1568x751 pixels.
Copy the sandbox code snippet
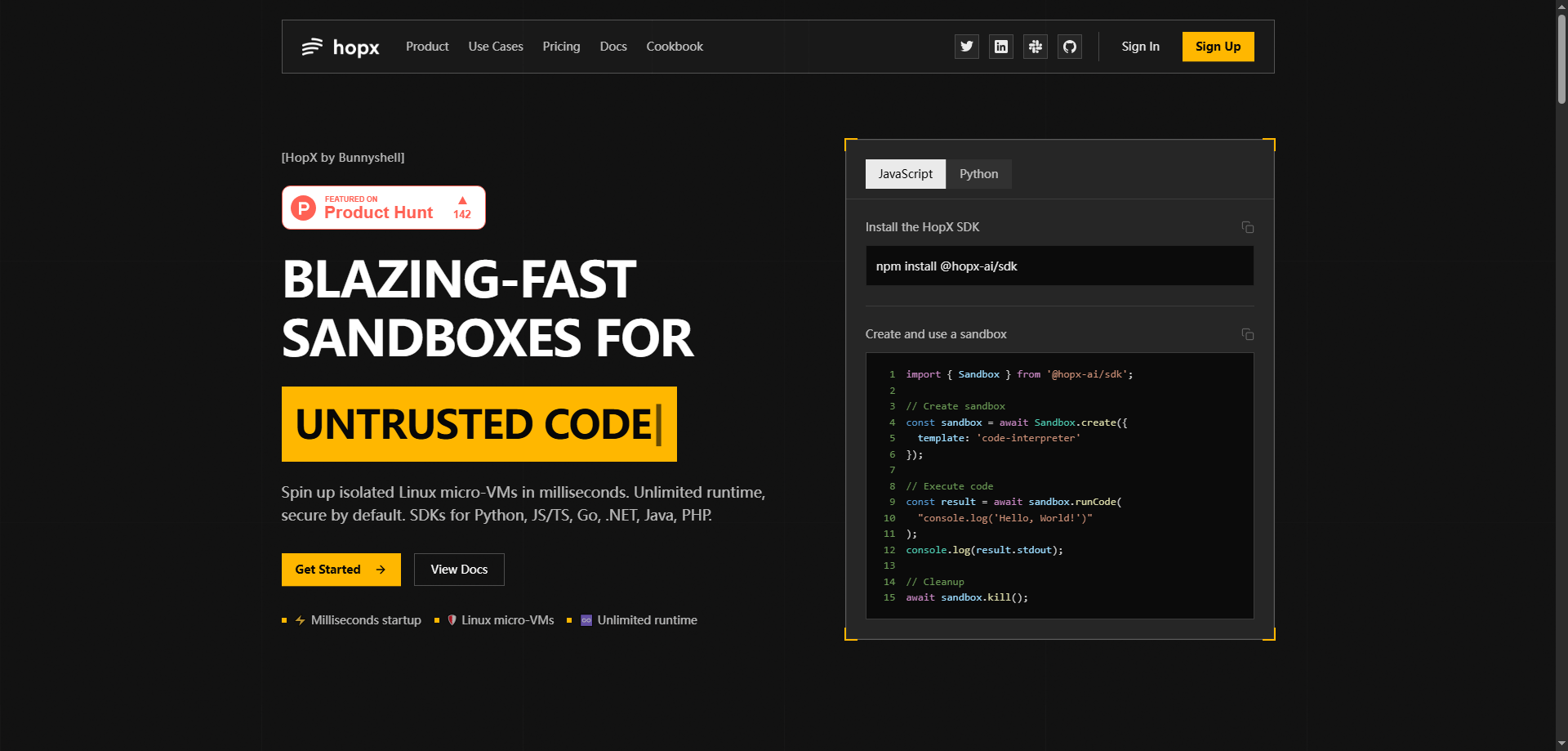pyautogui.click(x=1247, y=333)
